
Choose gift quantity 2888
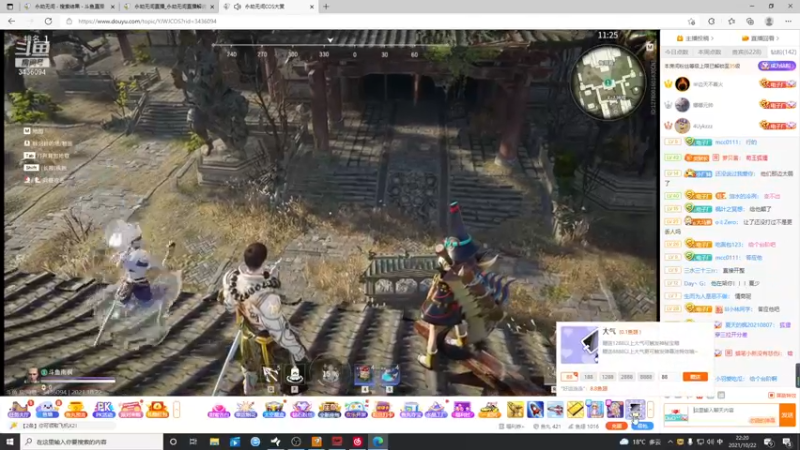pos(627,377)
